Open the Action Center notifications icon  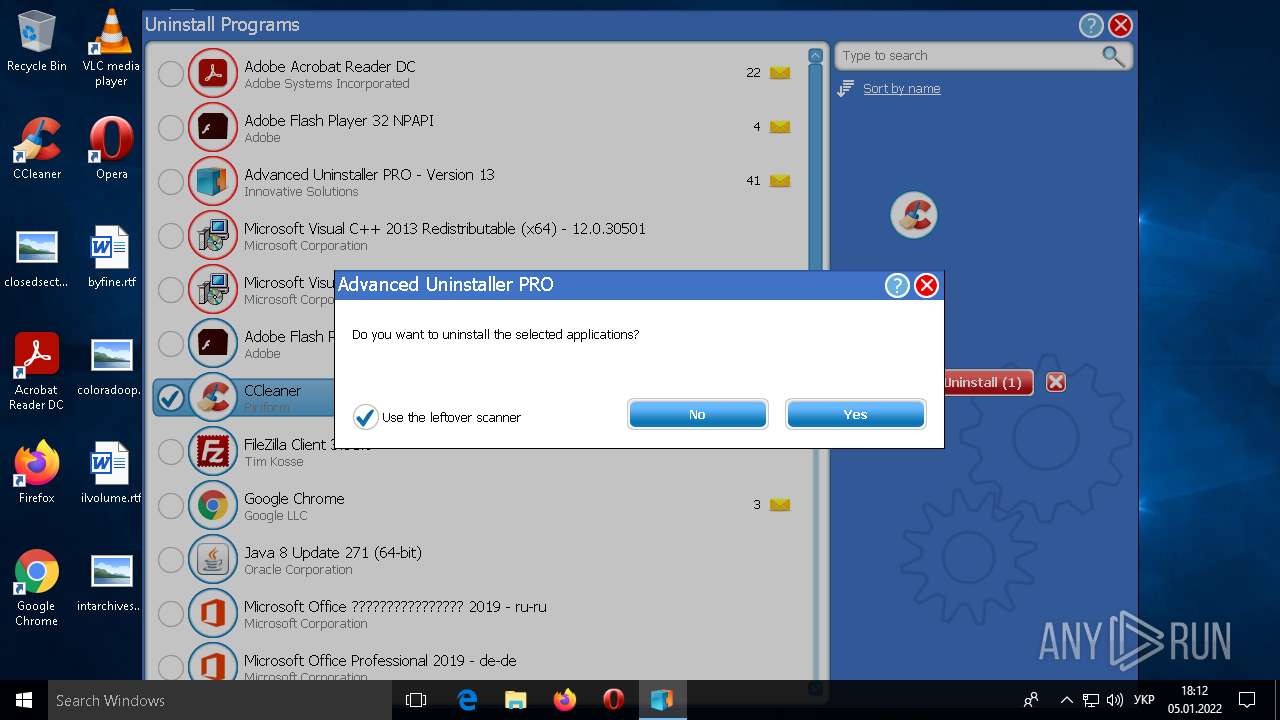(1247, 700)
